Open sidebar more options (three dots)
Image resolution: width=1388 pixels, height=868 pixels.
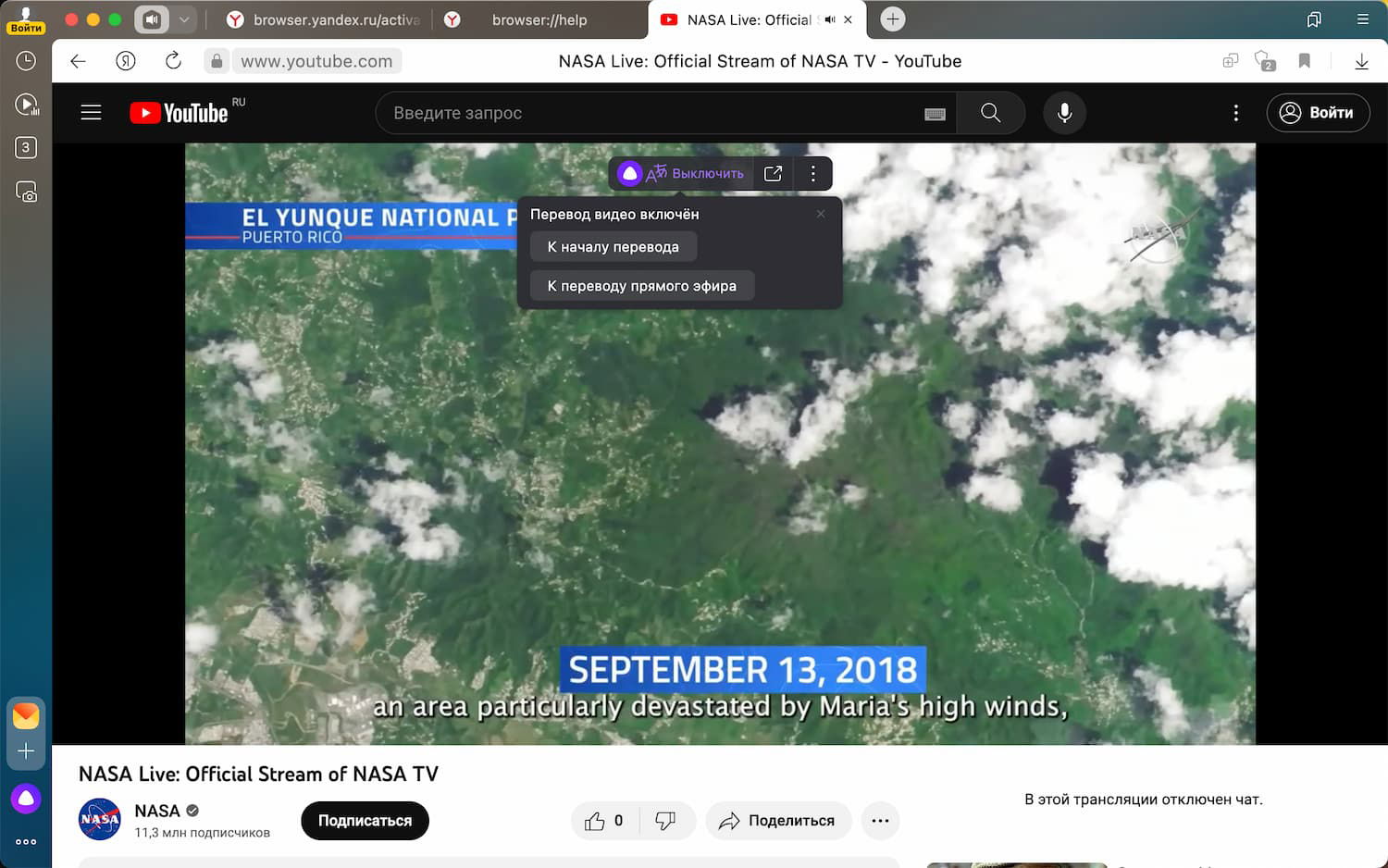(26, 842)
